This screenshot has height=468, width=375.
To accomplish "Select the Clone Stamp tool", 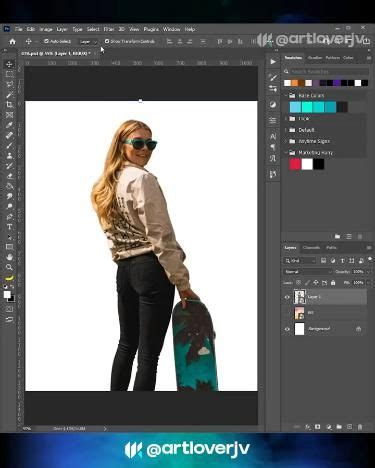I will click(x=9, y=156).
